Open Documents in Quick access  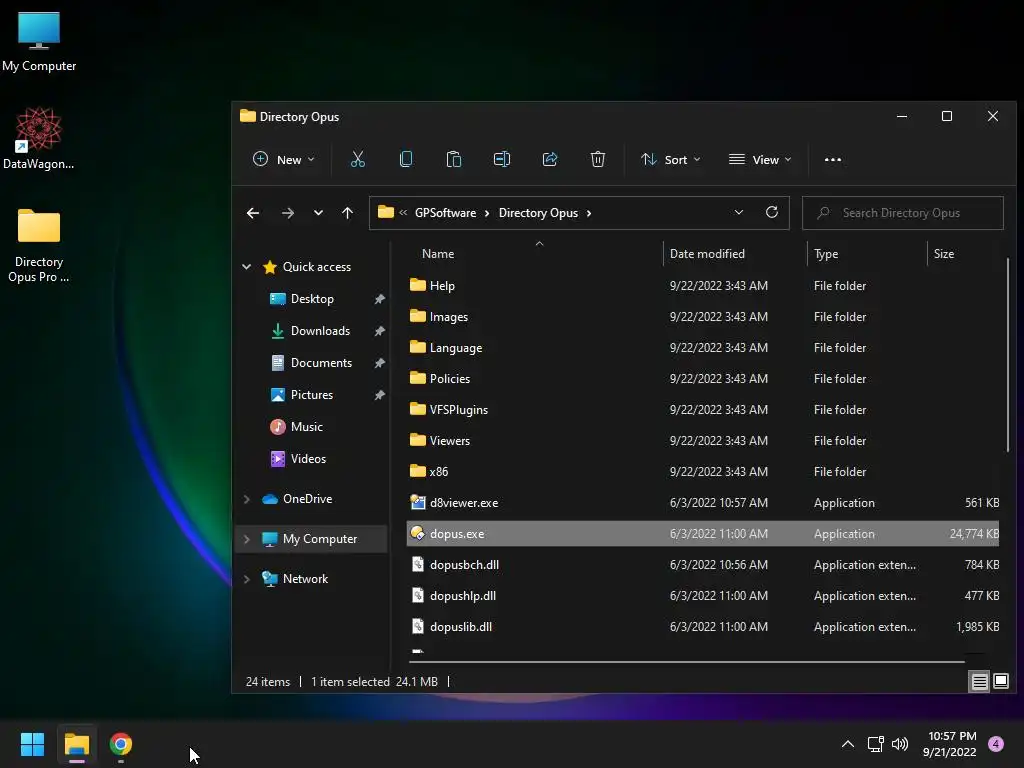[x=321, y=362]
